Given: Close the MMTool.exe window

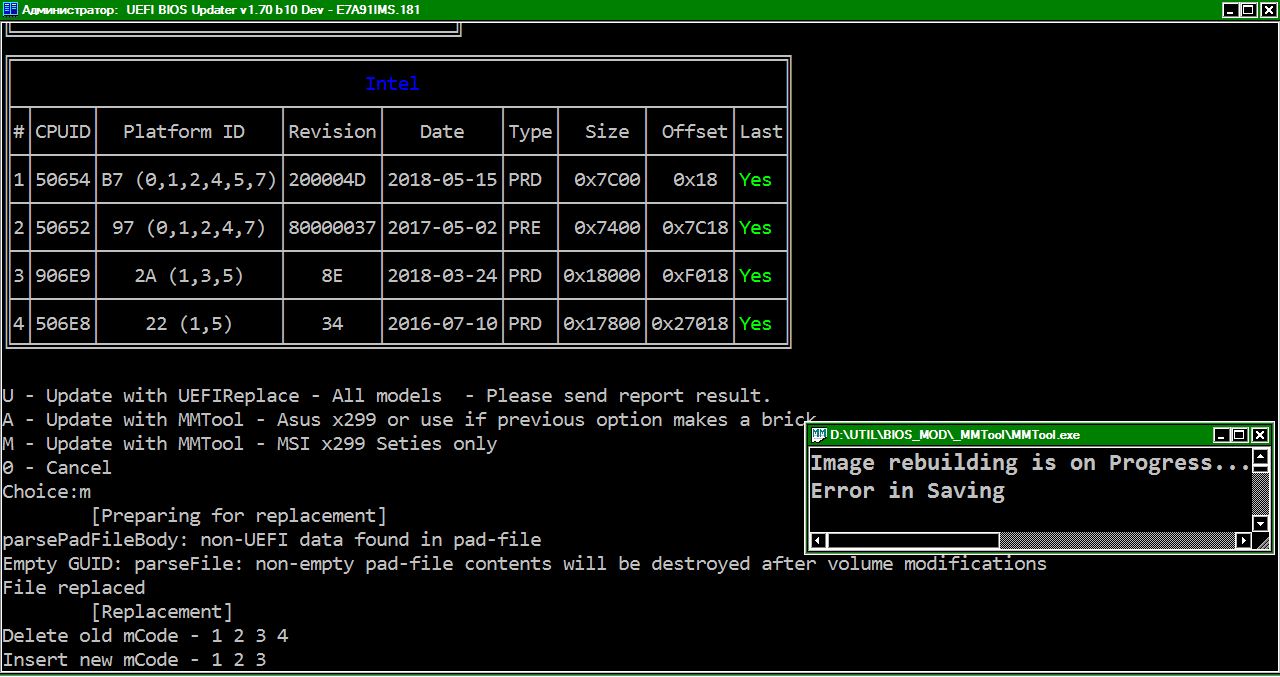Looking at the screenshot, I should click(1260, 435).
